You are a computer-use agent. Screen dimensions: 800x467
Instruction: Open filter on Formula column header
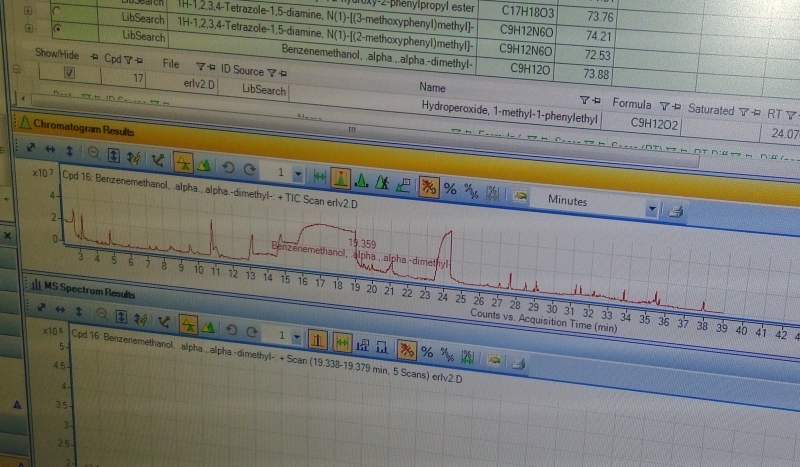(x=663, y=106)
